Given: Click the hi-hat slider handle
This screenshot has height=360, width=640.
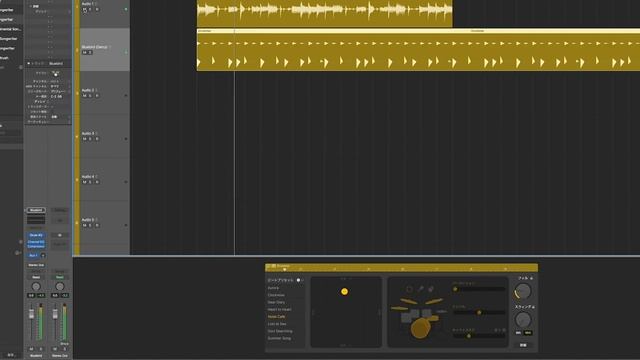Looking at the screenshot, I should click(479, 313).
